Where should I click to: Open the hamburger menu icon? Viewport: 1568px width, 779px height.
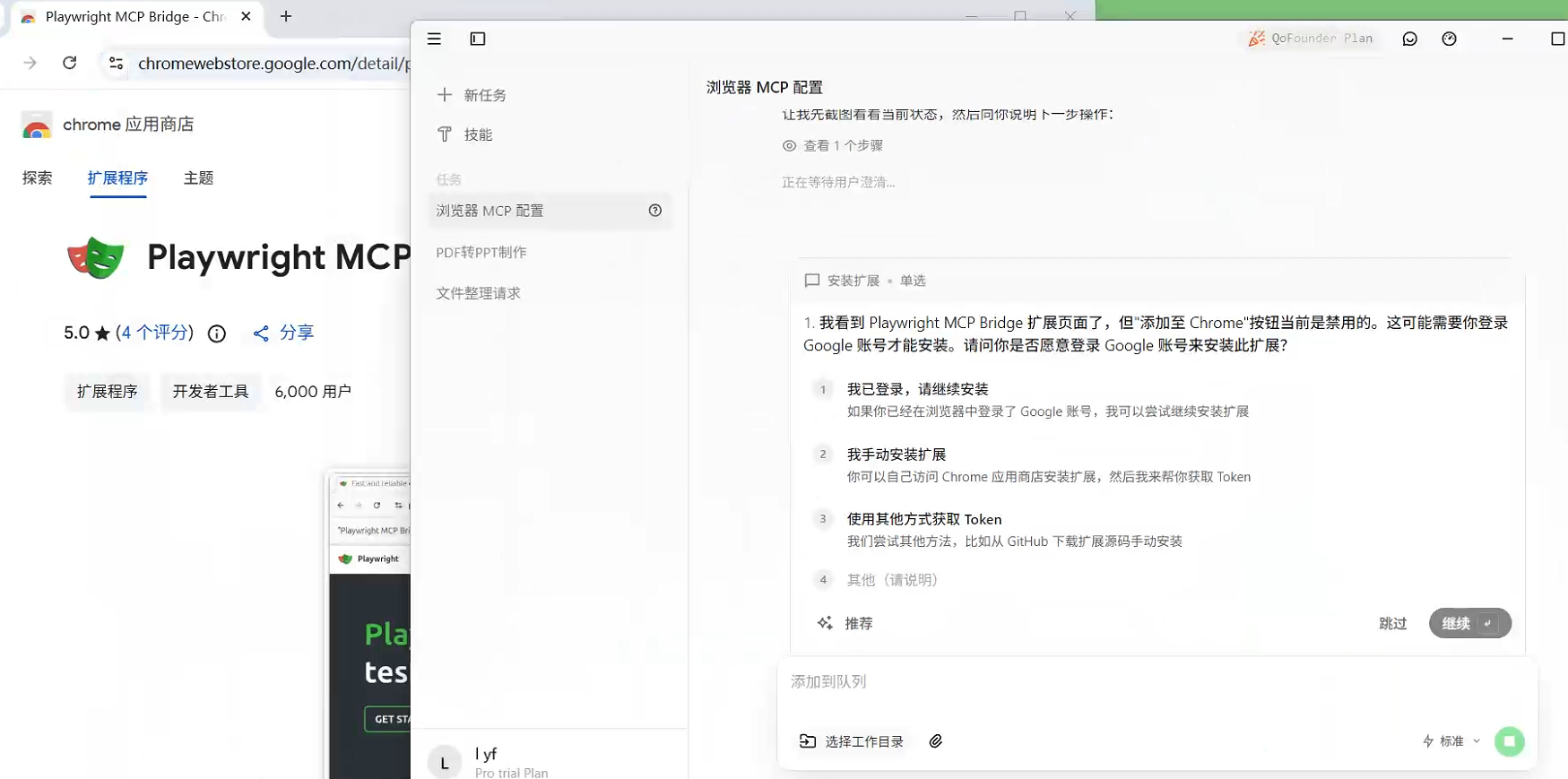[434, 39]
